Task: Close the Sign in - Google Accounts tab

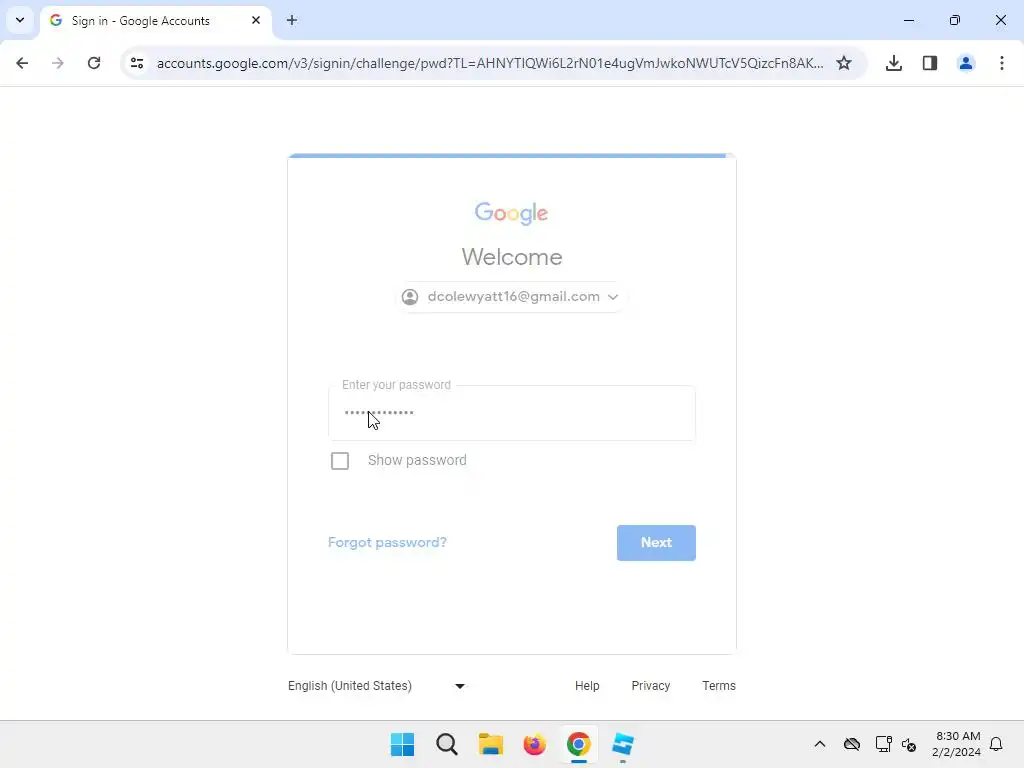Action: pos(256,20)
